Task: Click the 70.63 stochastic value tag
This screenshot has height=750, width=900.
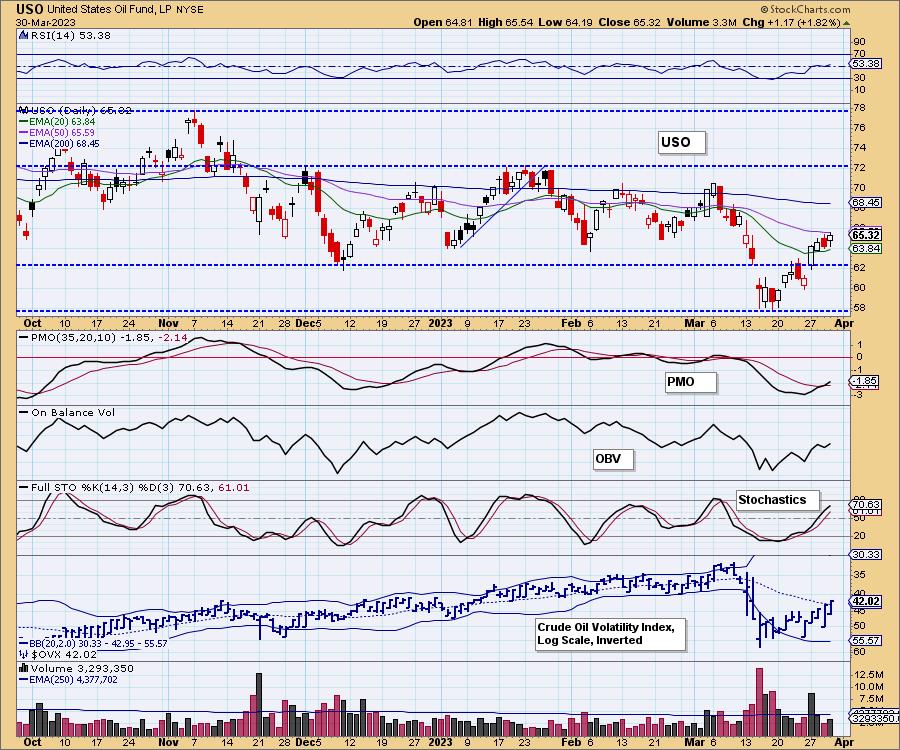Action: 866,505
